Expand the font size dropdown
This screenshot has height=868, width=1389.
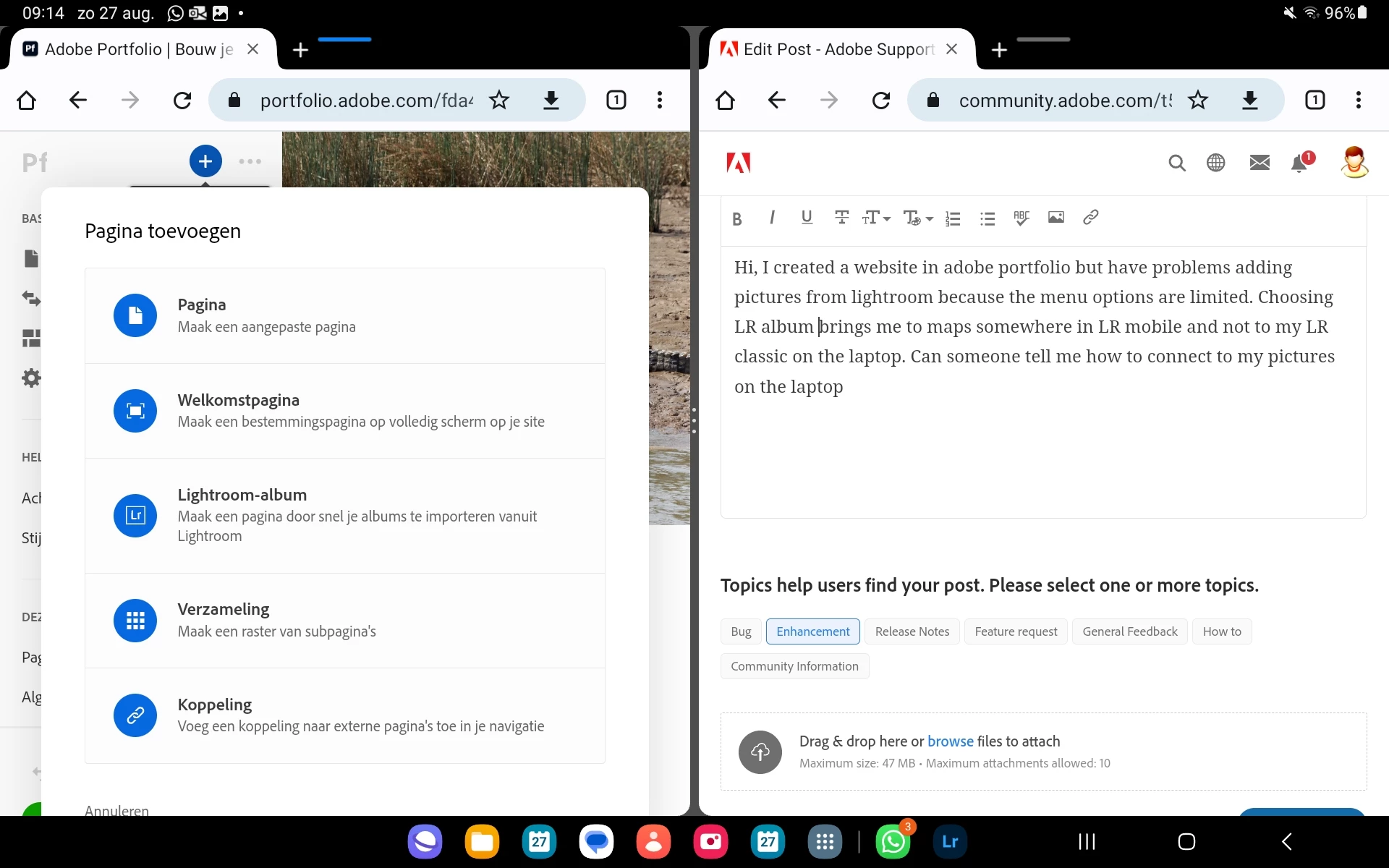[876, 218]
